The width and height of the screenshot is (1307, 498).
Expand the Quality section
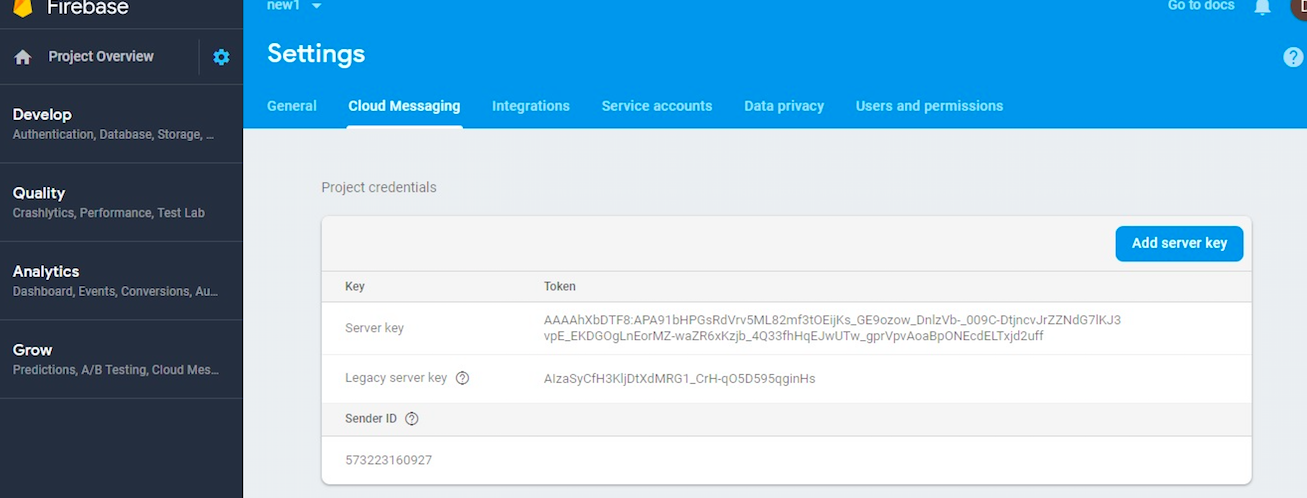point(121,203)
